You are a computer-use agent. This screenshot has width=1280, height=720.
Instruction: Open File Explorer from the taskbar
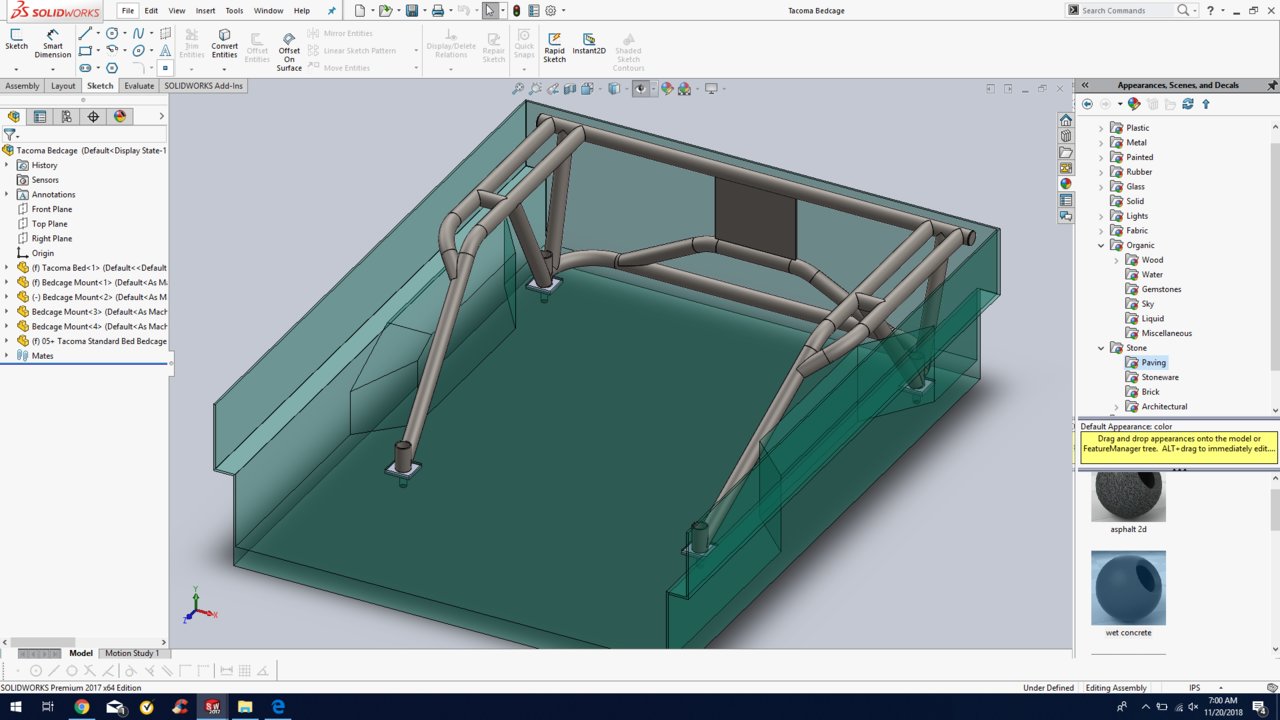point(245,707)
